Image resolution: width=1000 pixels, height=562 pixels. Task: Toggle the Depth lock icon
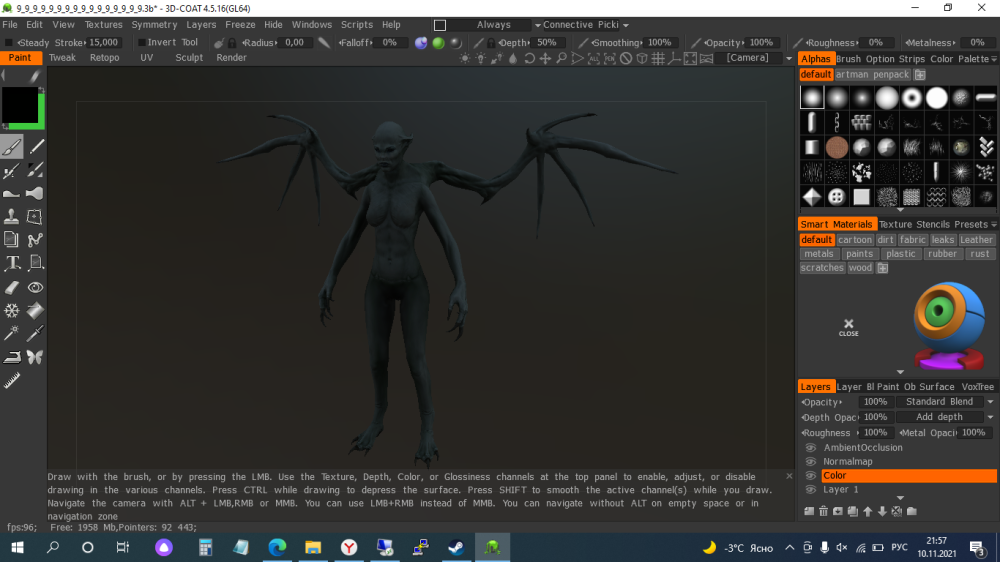click(490, 43)
